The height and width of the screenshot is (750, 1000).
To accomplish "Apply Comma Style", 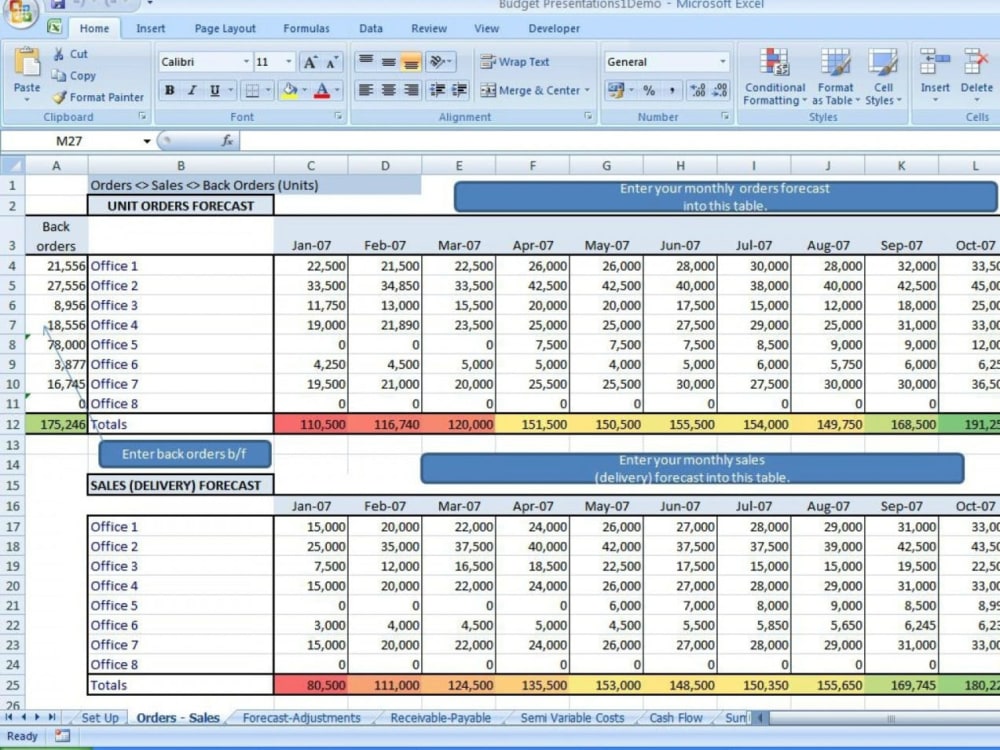I will click(672, 91).
